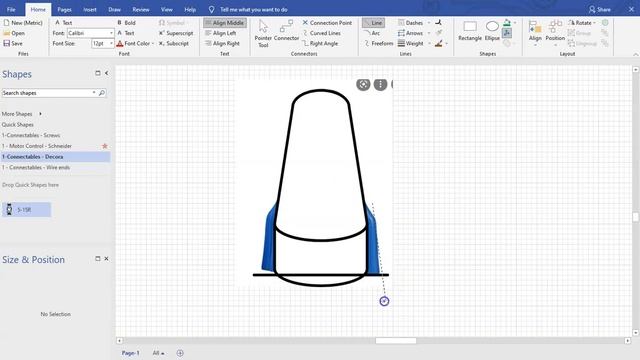Pop out the Size & Position panel
The width and height of the screenshot is (640, 360).
pyautogui.click(x=98, y=259)
